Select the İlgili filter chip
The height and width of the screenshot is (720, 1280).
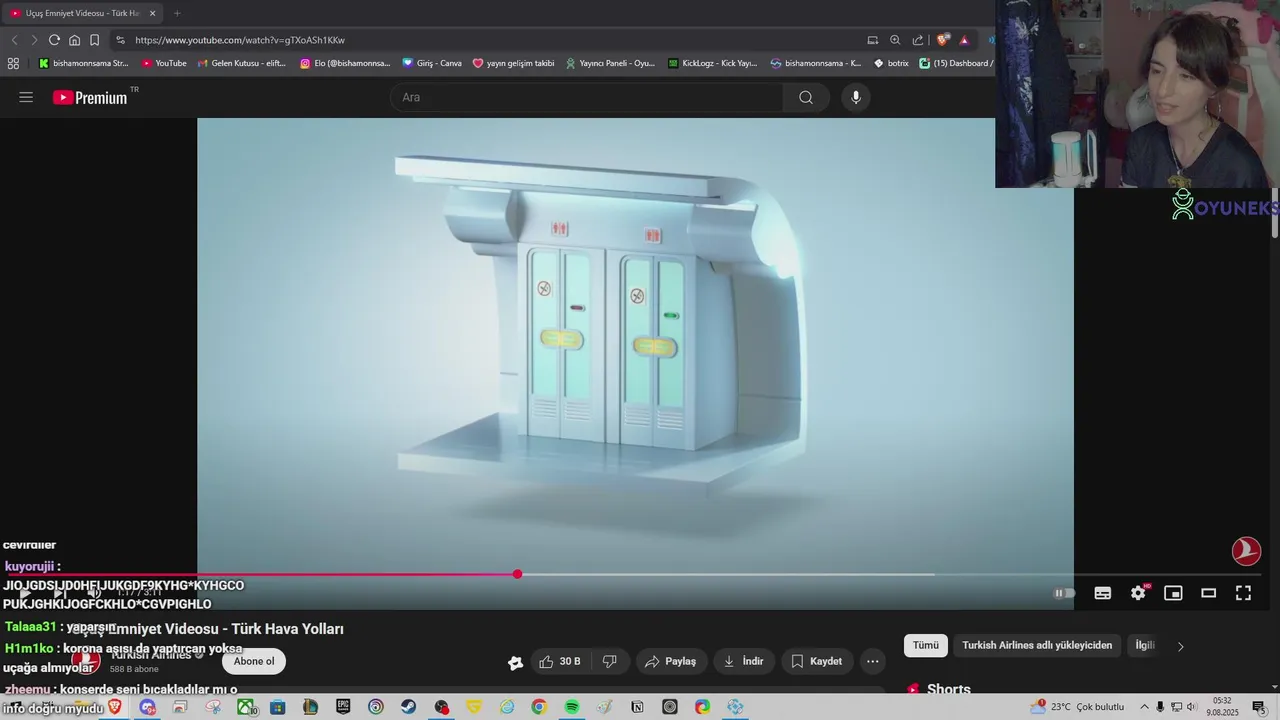[x=1145, y=645]
